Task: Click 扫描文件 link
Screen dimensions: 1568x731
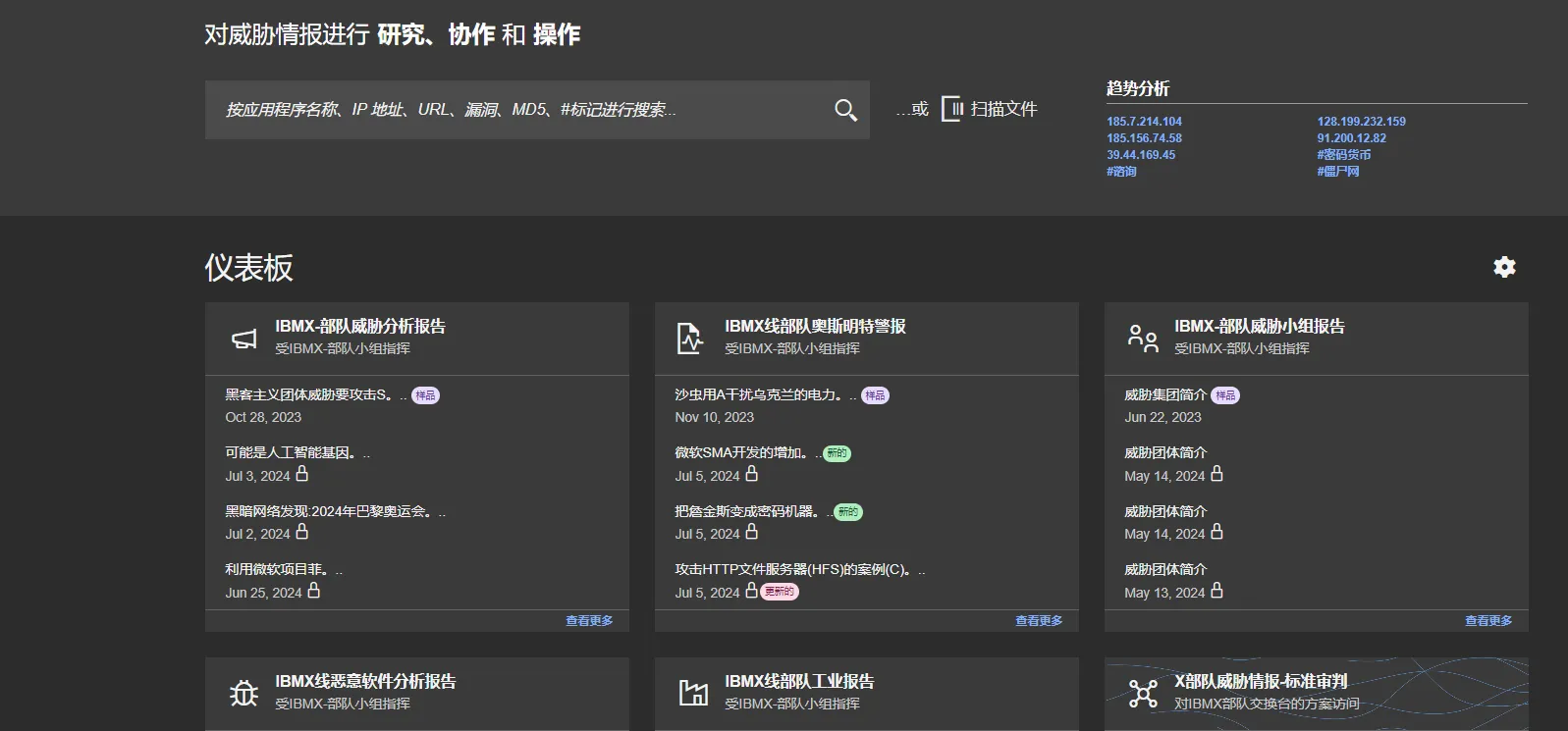Action: 1003,109
